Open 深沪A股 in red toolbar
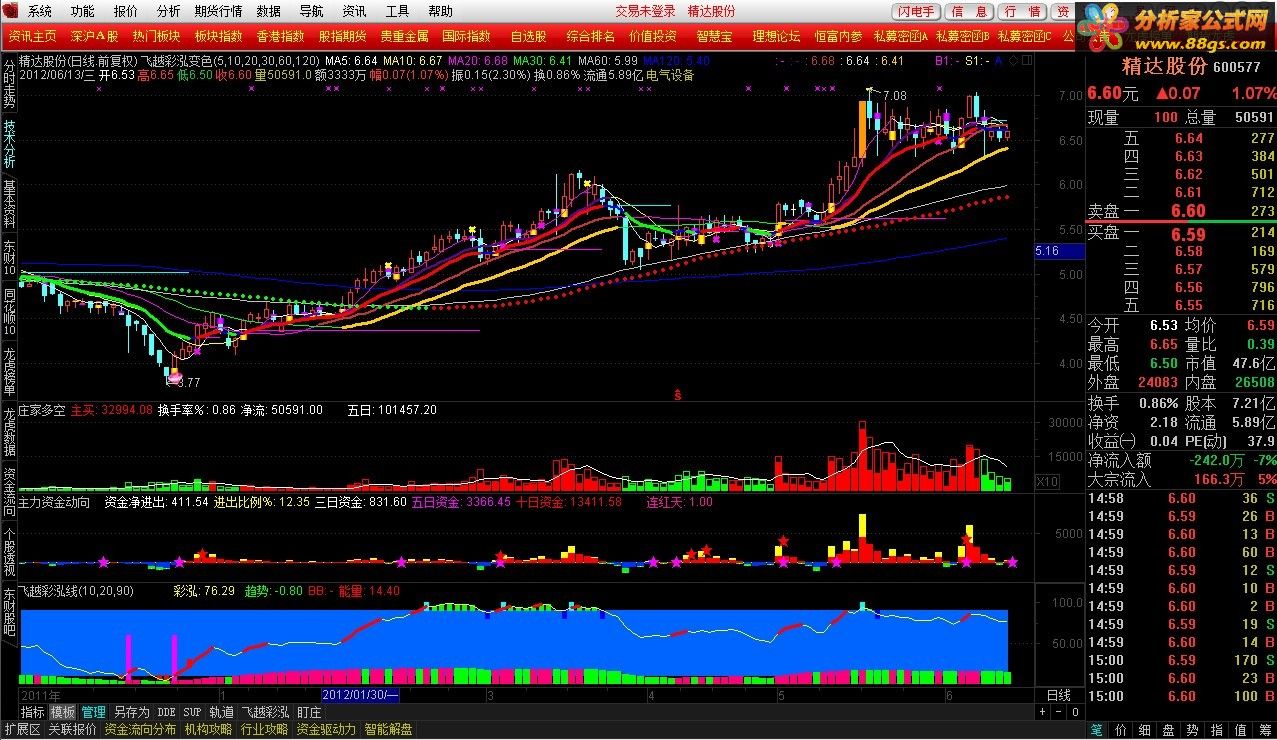Screen dimensions: 1277x740 [94, 36]
